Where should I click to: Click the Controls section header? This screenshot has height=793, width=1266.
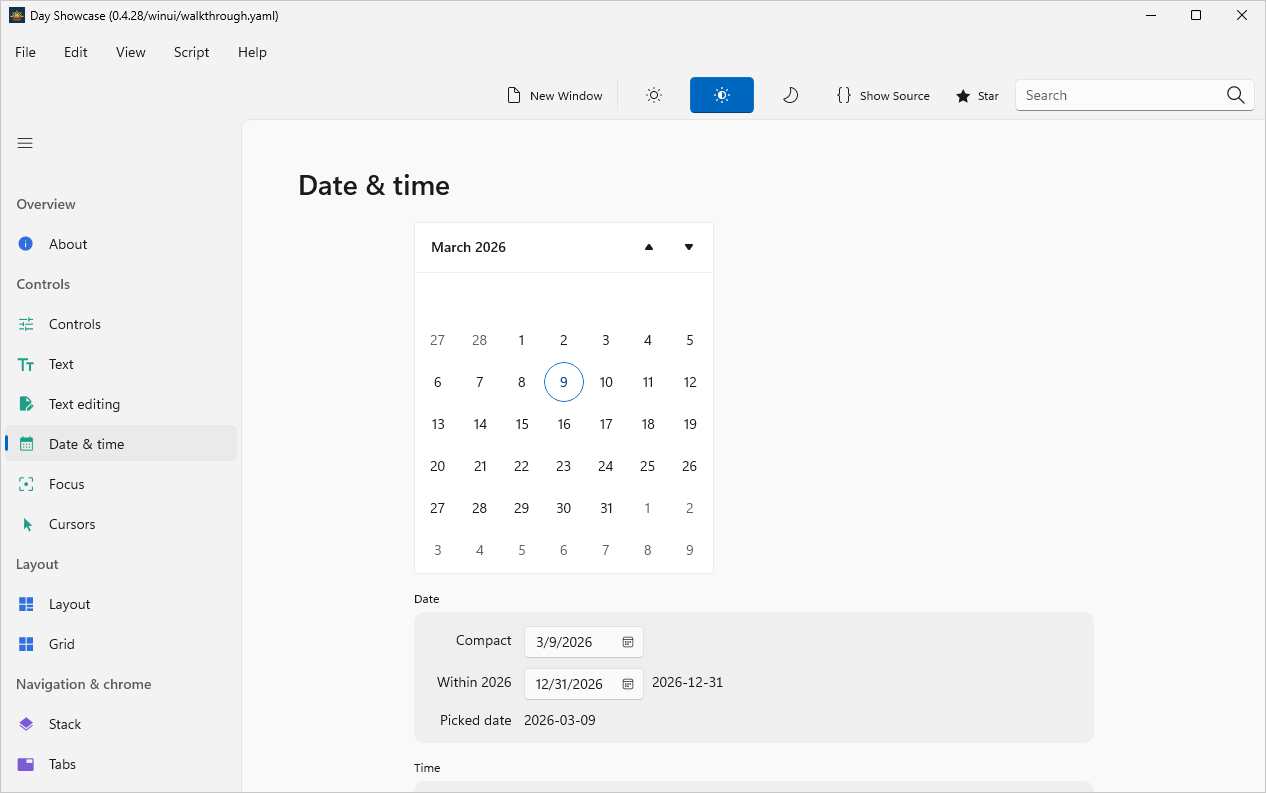(43, 284)
